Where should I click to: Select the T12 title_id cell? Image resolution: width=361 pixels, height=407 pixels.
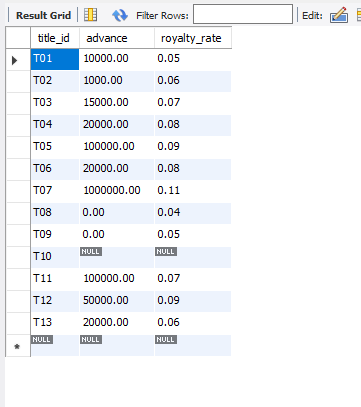[55, 301]
